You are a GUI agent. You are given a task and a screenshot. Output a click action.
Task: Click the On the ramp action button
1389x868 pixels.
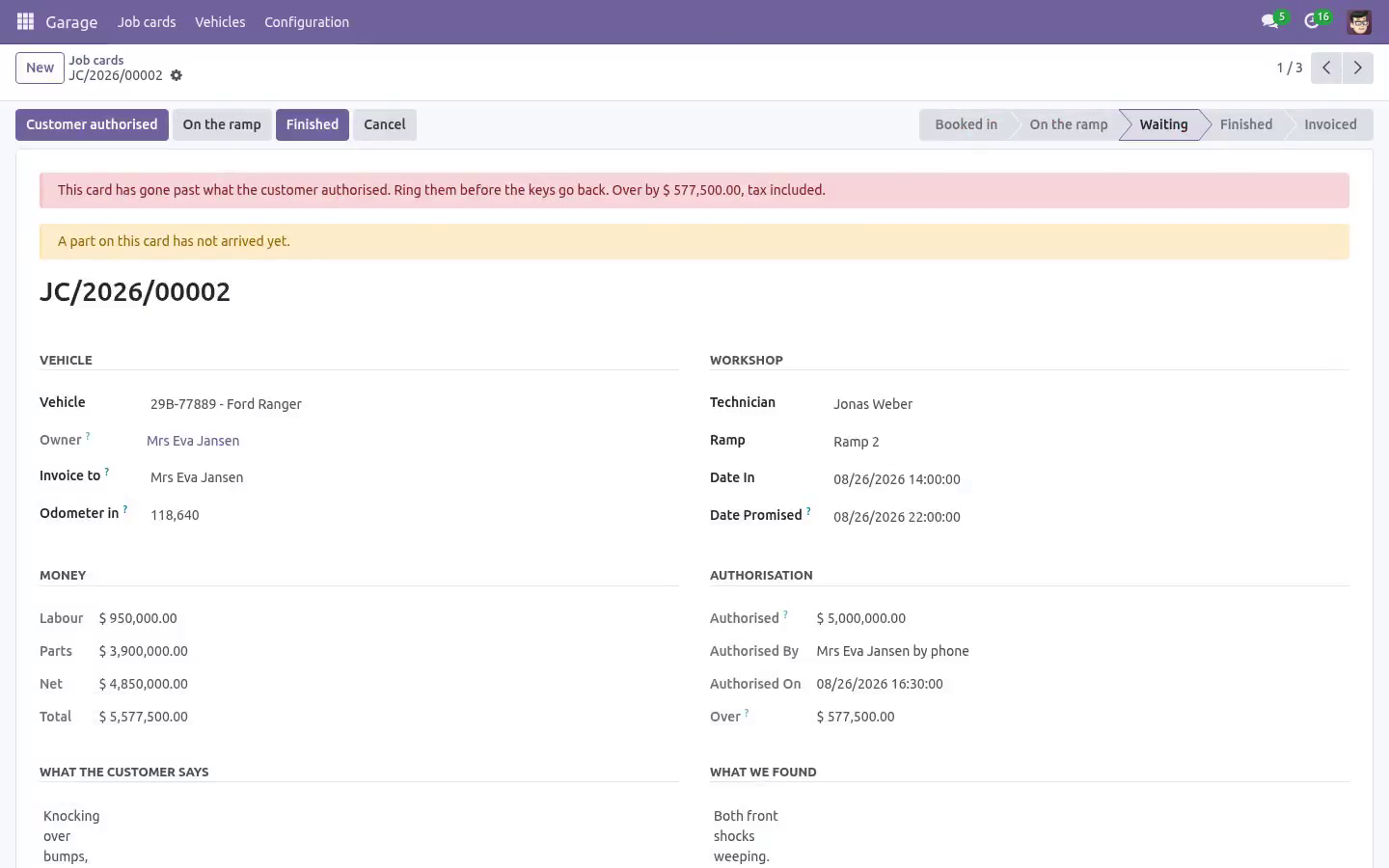coord(222,124)
